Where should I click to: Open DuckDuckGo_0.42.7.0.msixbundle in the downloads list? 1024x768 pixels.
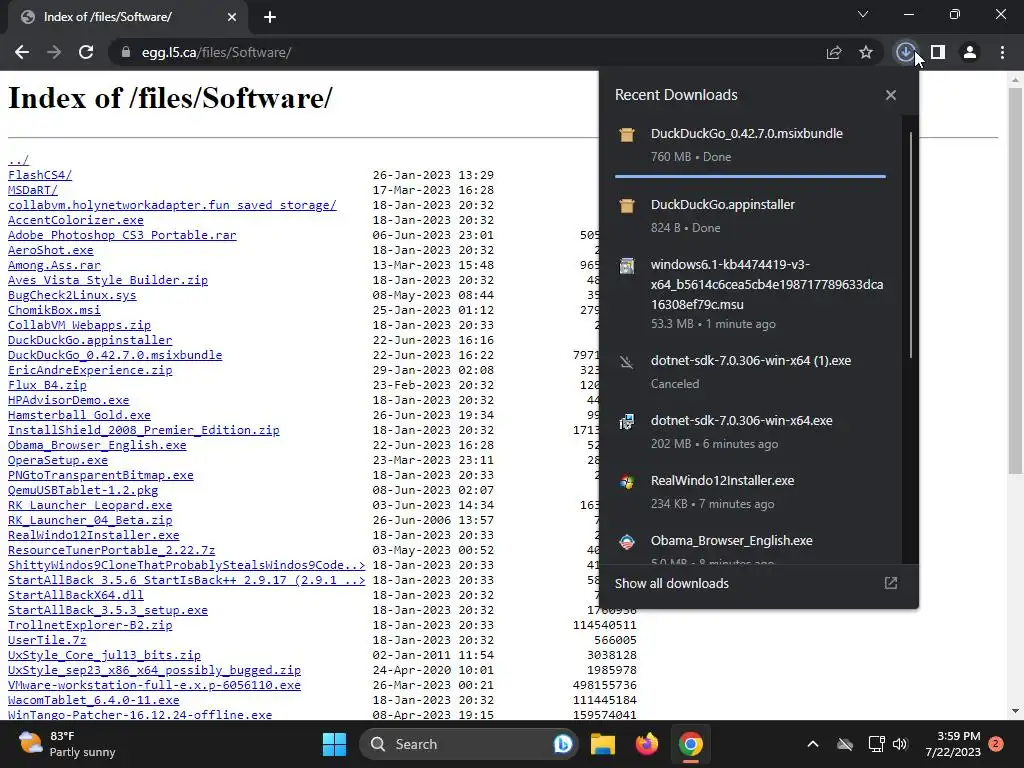746,133
